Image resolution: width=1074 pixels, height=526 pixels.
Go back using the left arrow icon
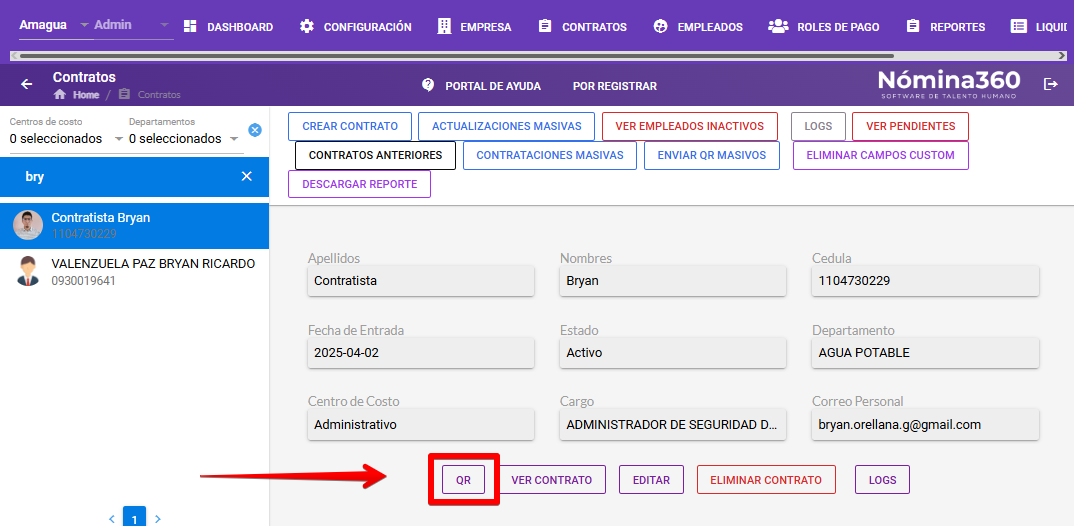[x=27, y=84]
